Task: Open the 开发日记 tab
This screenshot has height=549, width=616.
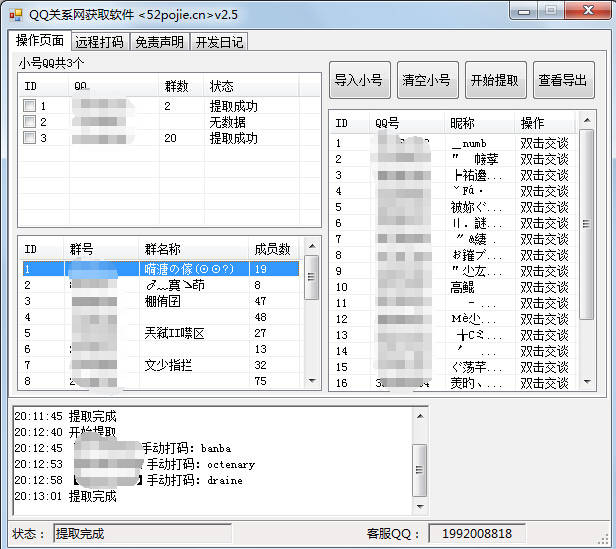Action: pyautogui.click(x=219, y=42)
